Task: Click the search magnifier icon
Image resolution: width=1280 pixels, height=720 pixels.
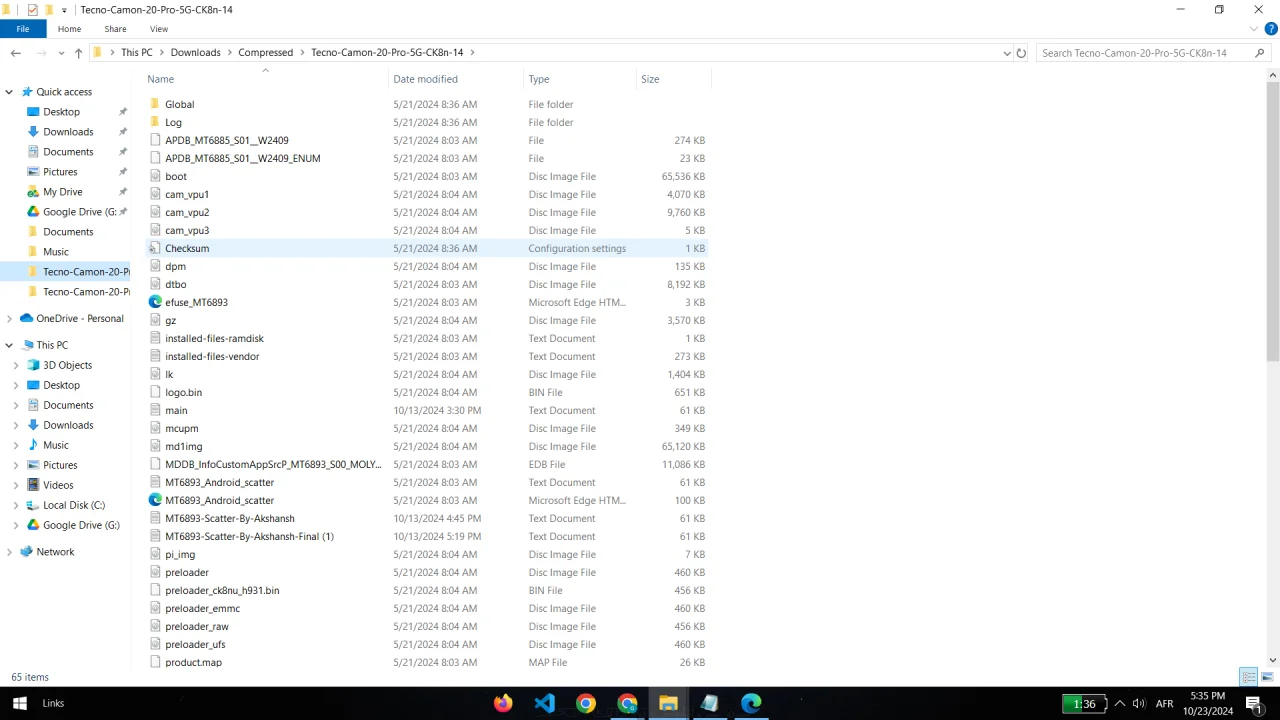Action: 1259,53
